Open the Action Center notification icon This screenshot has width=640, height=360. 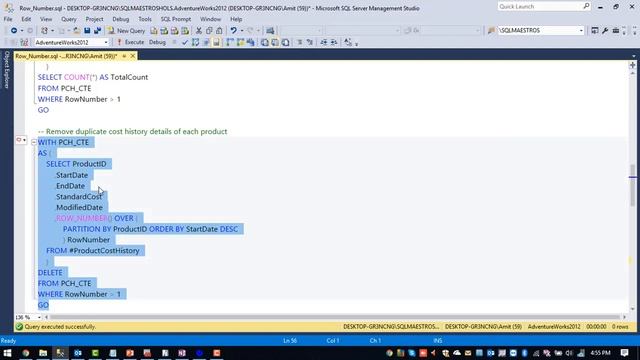[624, 353]
